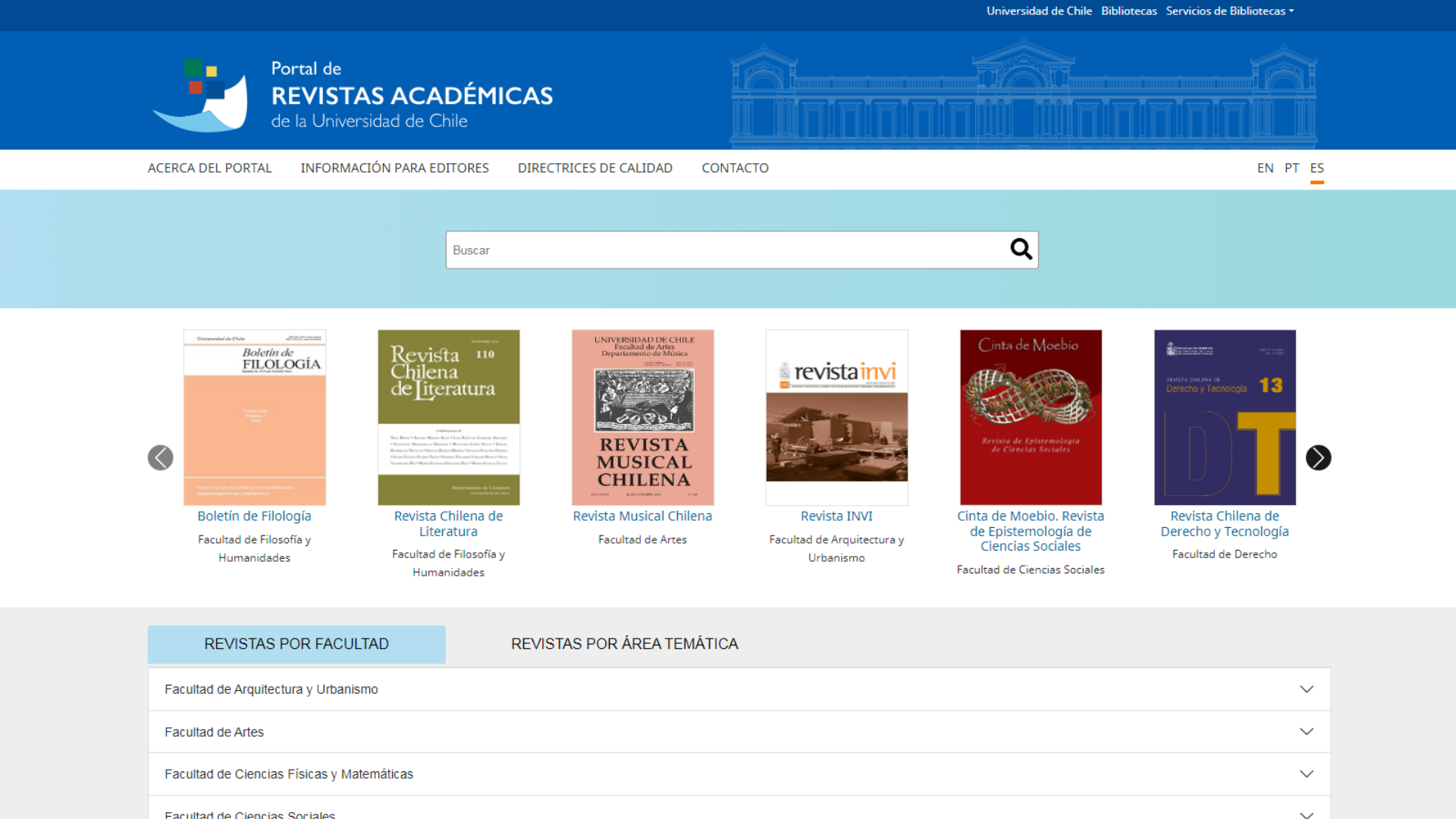Click Boletín de Filología title link
The image size is (1456, 819).
[254, 516]
